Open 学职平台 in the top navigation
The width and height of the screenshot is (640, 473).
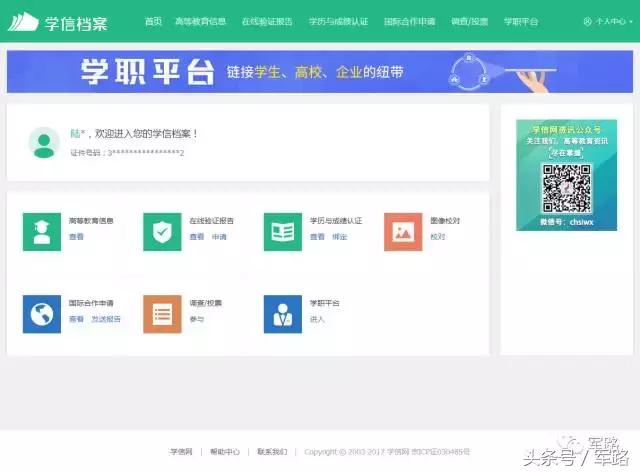(521, 21)
